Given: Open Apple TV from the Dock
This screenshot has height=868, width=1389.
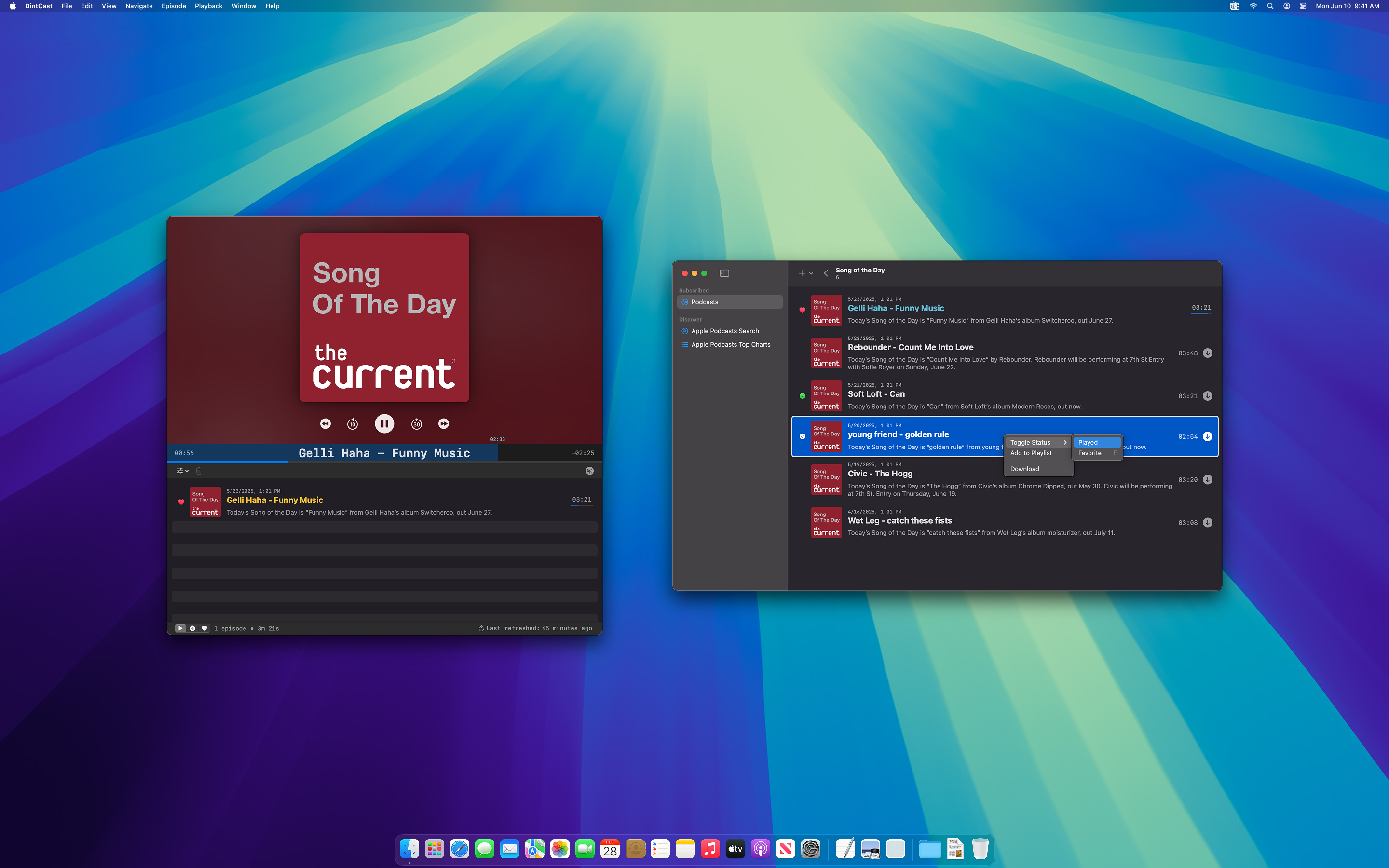Looking at the screenshot, I should tap(735, 849).
